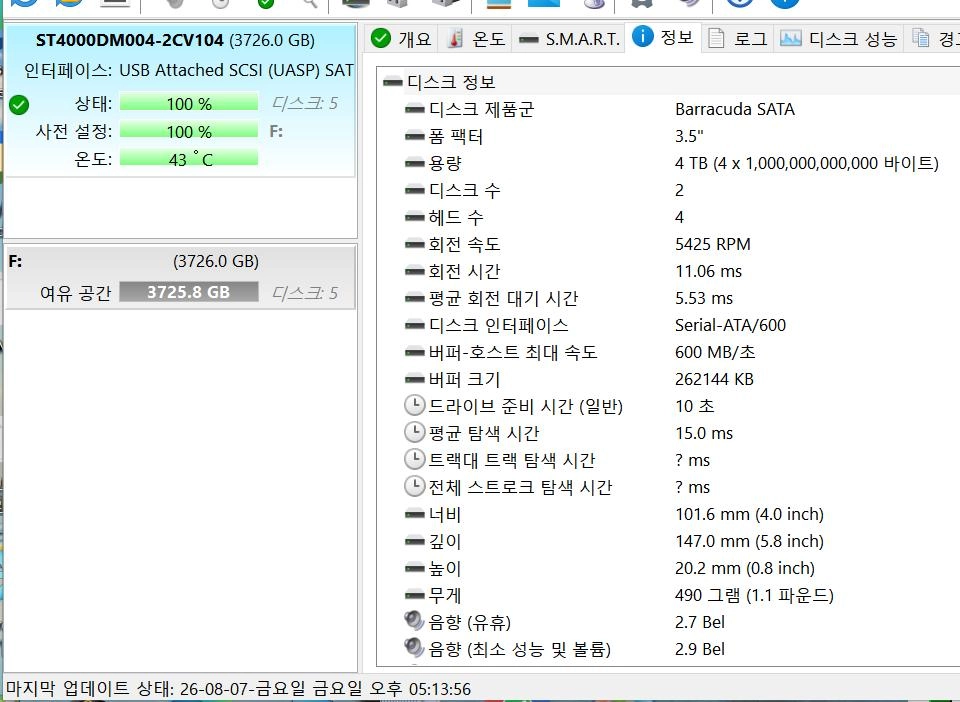The image size is (960, 702).
Task: Click the 11.06 ms value
Action: (708, 271)
